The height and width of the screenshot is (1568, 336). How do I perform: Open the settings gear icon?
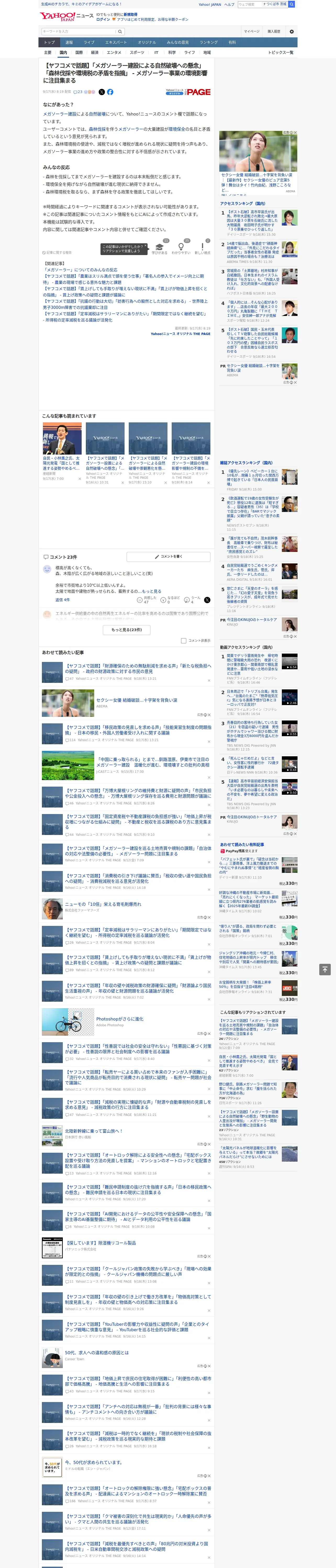[x=292, y=32]
